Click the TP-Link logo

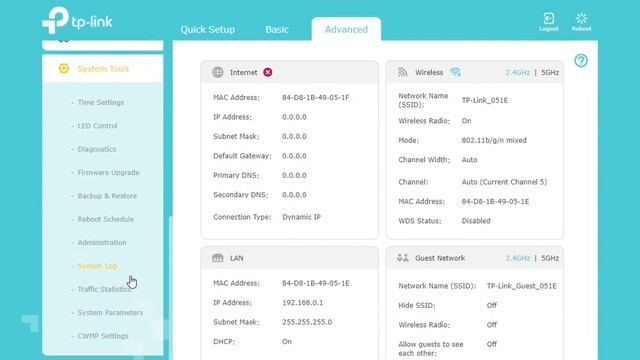77,20
